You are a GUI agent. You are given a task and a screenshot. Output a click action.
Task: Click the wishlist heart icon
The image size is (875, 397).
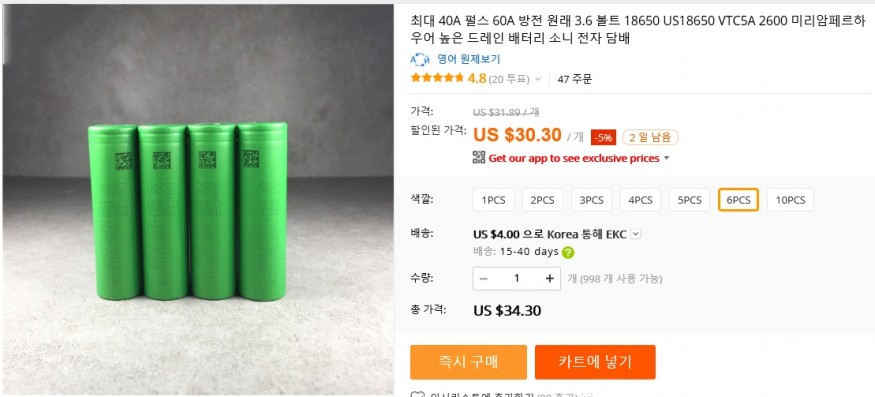tap(417, 395)
